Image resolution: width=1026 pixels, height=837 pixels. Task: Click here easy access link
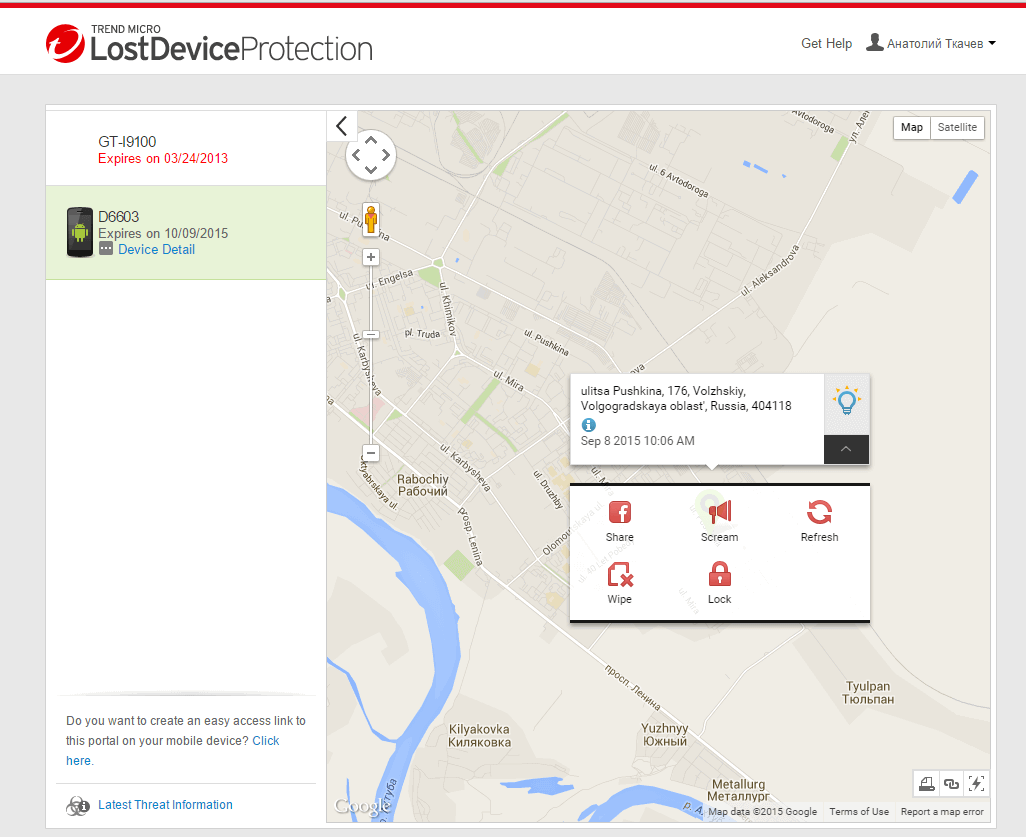173,751
